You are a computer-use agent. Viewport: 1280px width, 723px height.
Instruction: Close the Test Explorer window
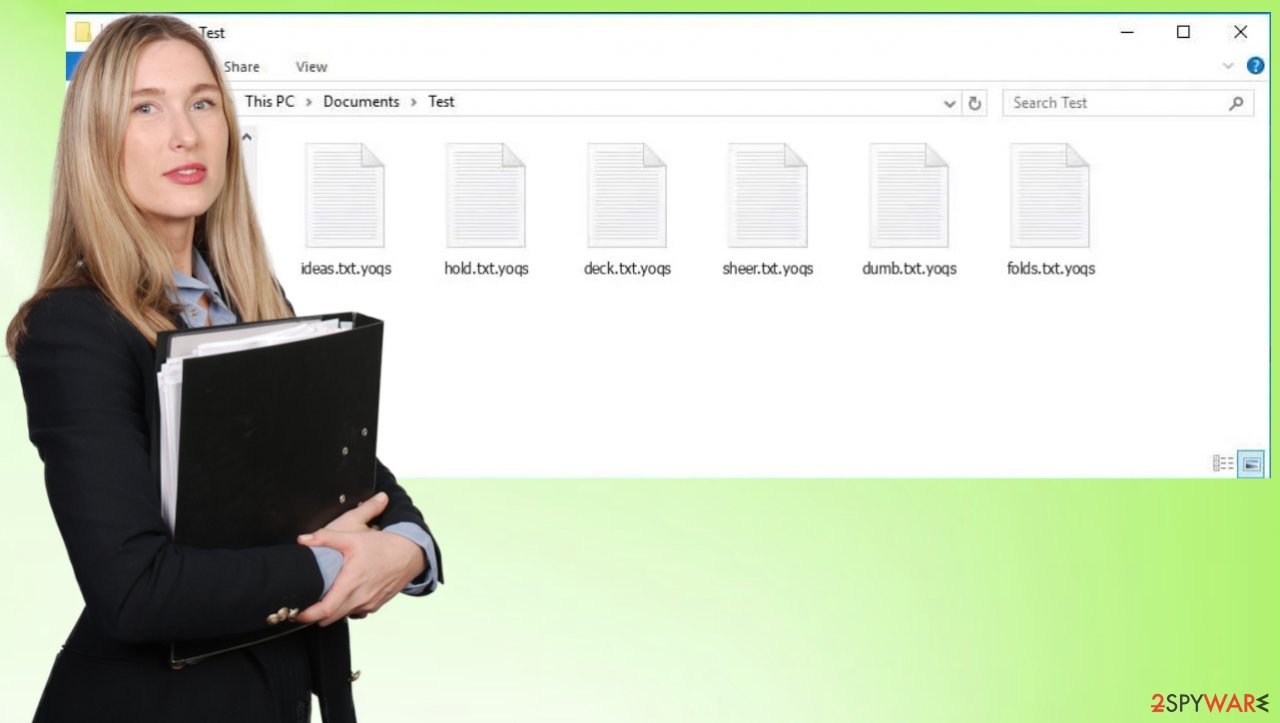1240,32
